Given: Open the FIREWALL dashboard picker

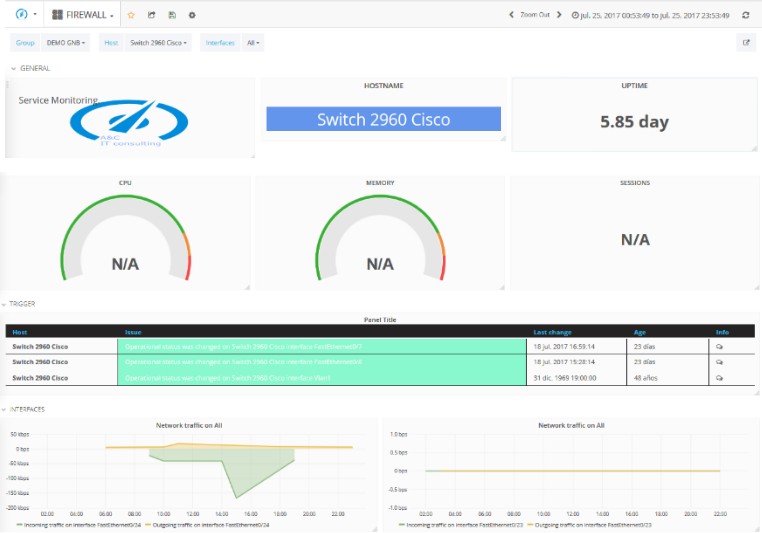Looking at the screenshot, I should click(x=83, y=15).
